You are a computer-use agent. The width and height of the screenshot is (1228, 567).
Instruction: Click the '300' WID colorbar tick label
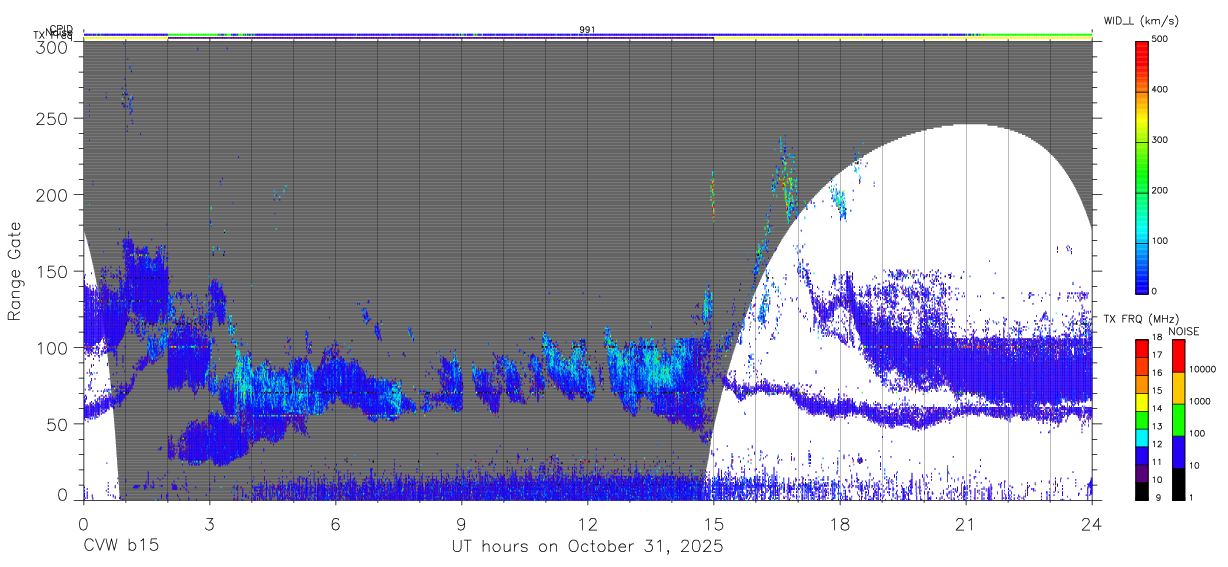(1160, 140)
